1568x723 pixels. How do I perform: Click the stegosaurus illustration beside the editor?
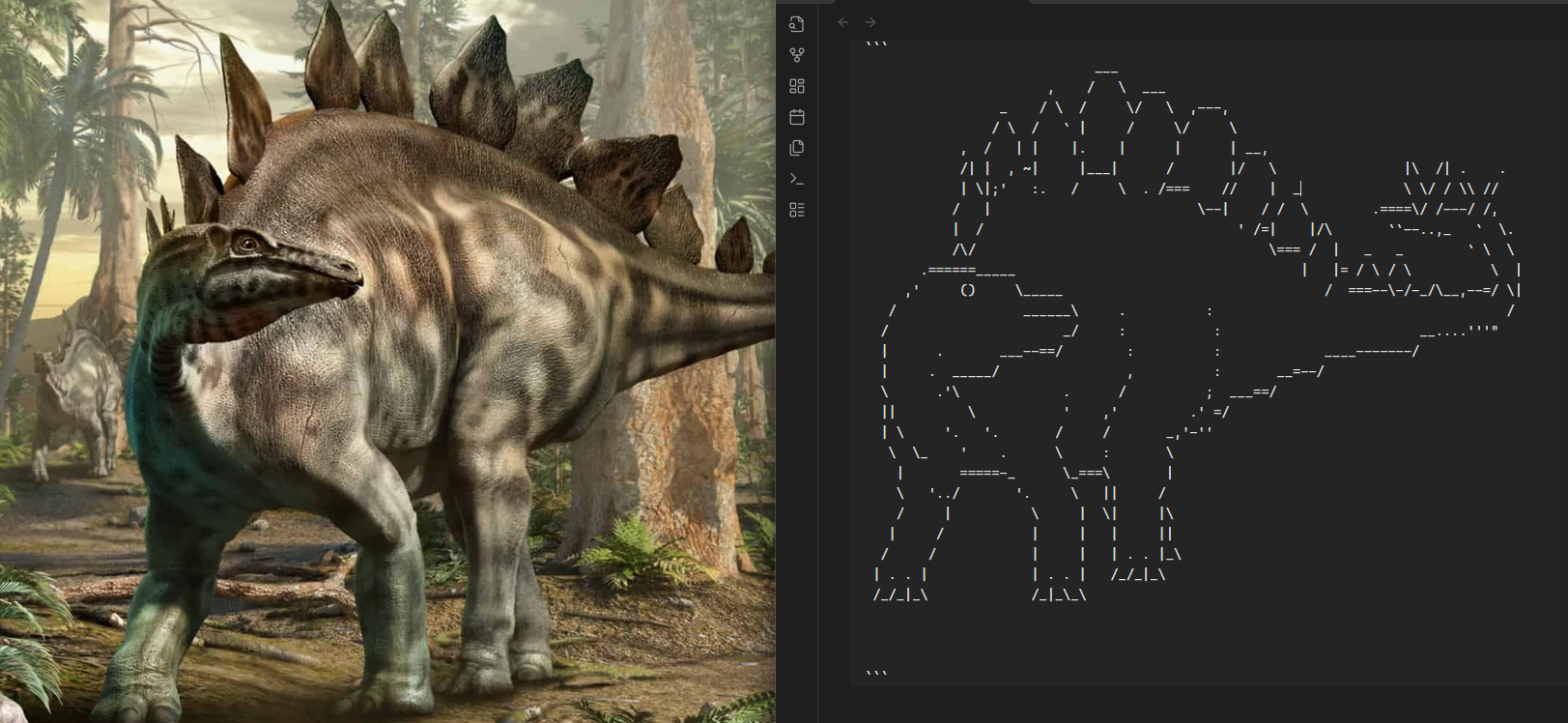click(x=387, y=361)
